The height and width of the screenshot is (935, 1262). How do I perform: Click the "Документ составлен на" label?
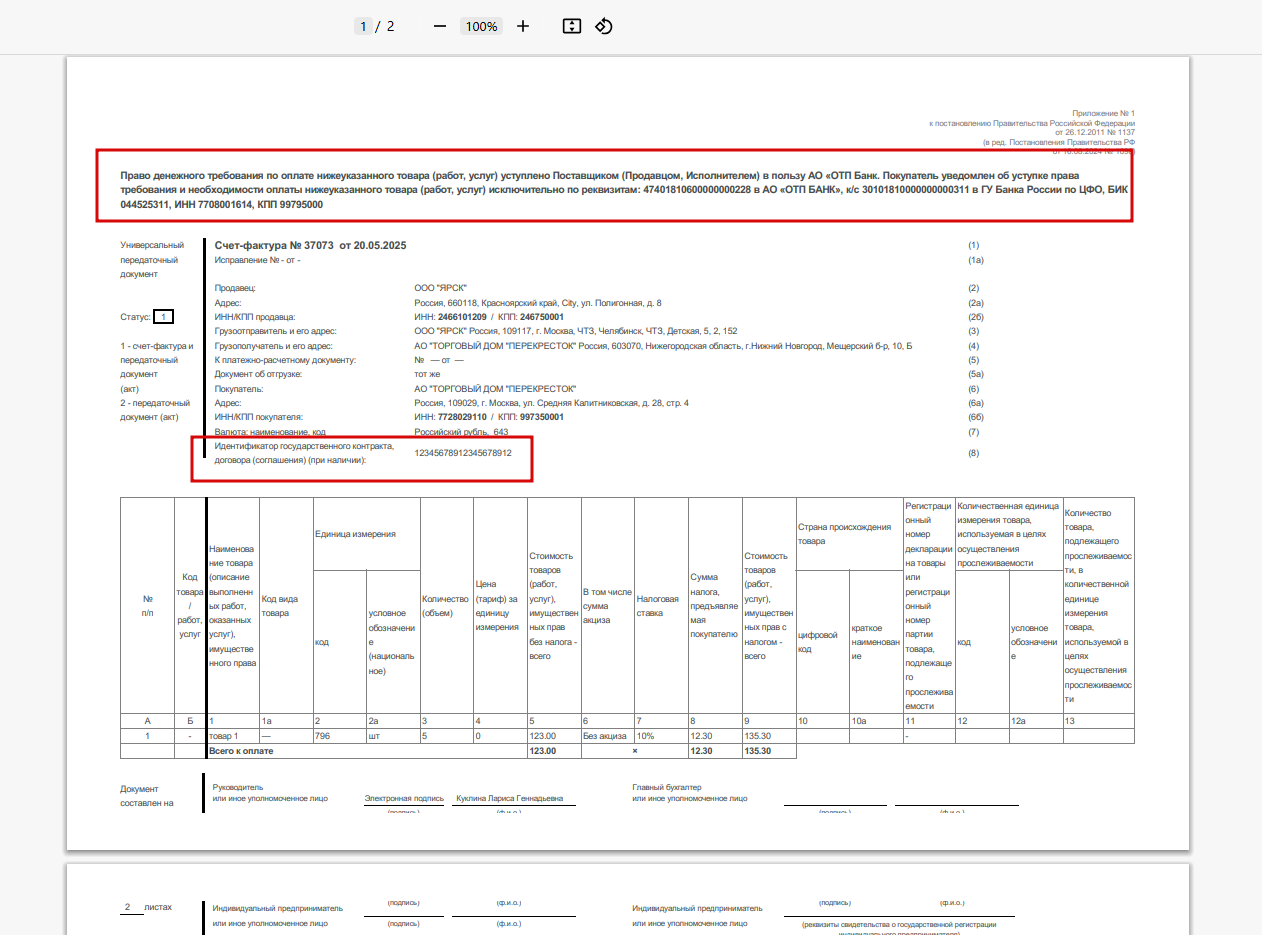tap(148, 796)
